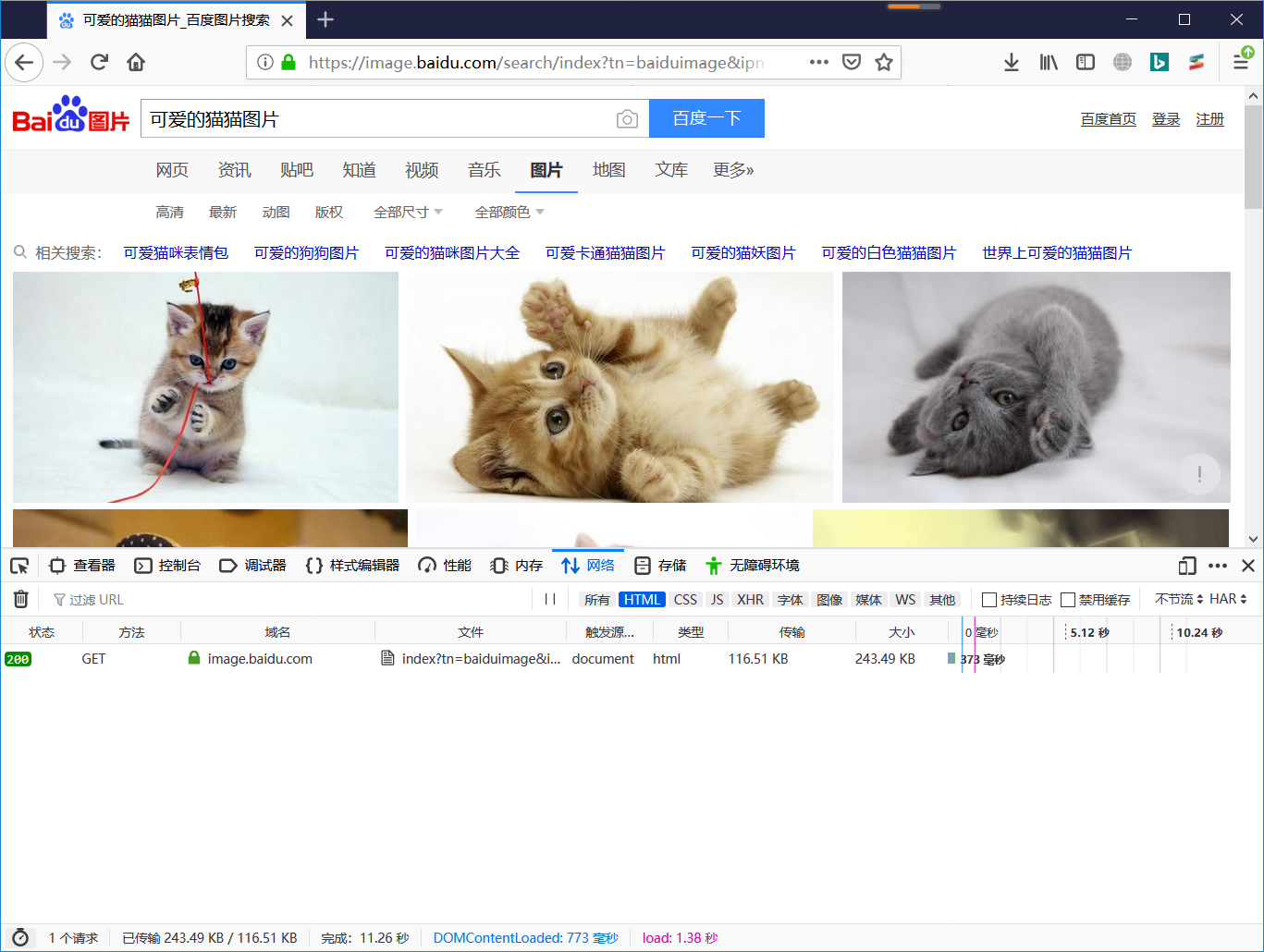
Task: Filter requests by 所有
Action: (x=597, y=600)
